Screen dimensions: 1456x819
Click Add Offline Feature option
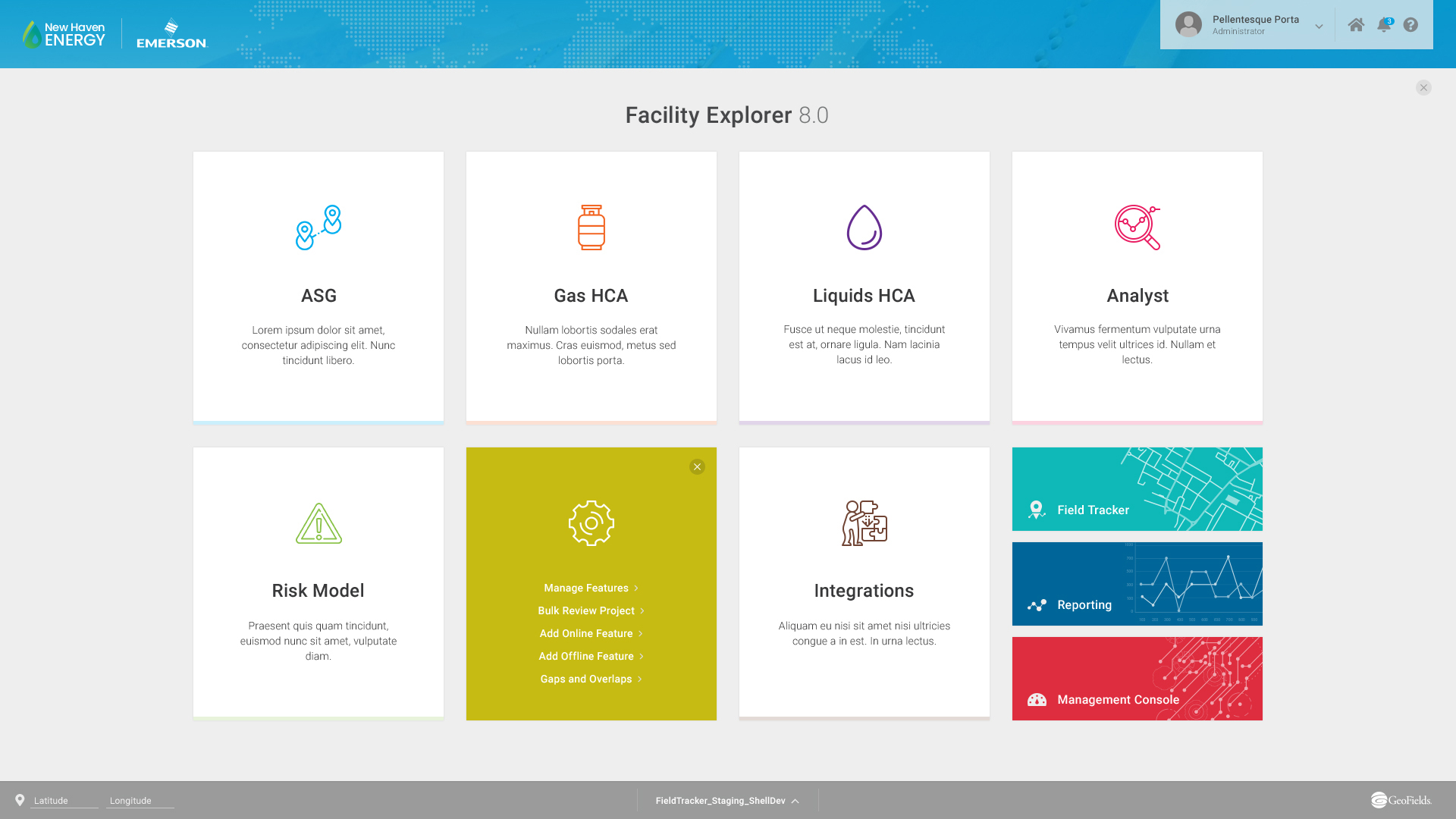[x=591, y=656]
